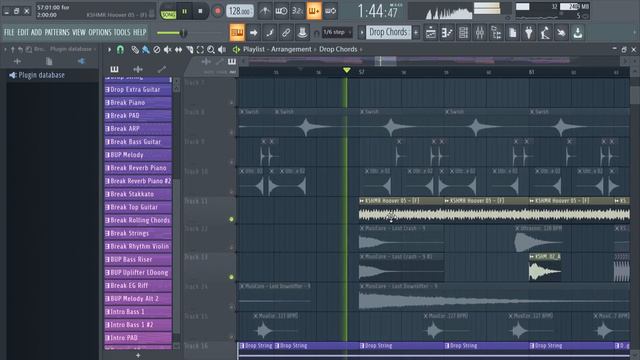640x360 pixels.
Task: Open the PATTERNS menu
Action: click(x=57, y=32)
